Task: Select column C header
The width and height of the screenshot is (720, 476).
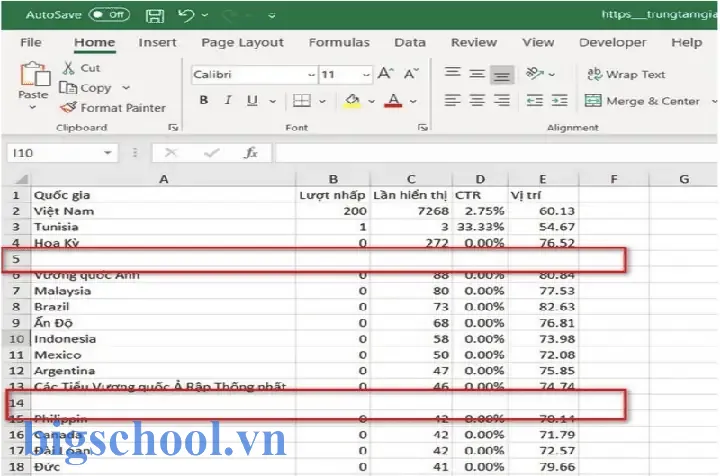Action: pyautogui.click(x=411, y=179)
